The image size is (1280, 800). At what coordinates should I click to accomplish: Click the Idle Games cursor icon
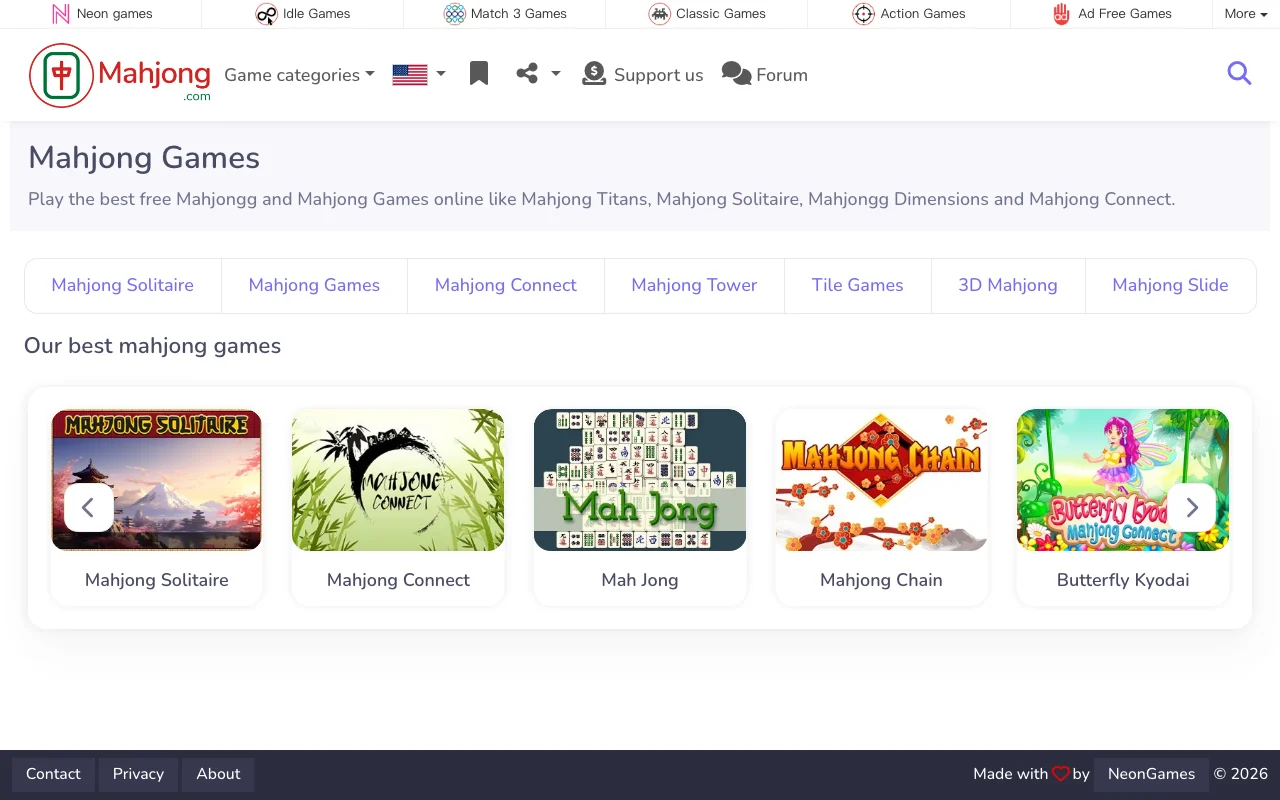click(266, 14)
